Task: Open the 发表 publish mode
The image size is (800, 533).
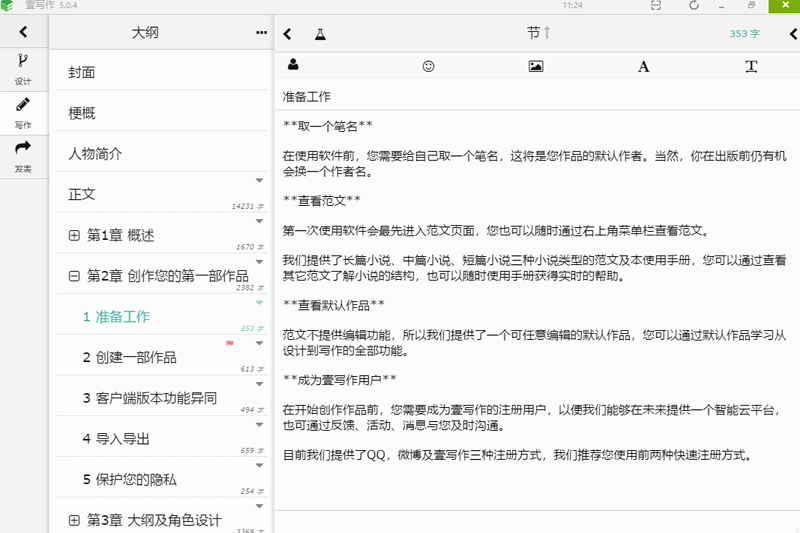Action: (x=23, y=157)
